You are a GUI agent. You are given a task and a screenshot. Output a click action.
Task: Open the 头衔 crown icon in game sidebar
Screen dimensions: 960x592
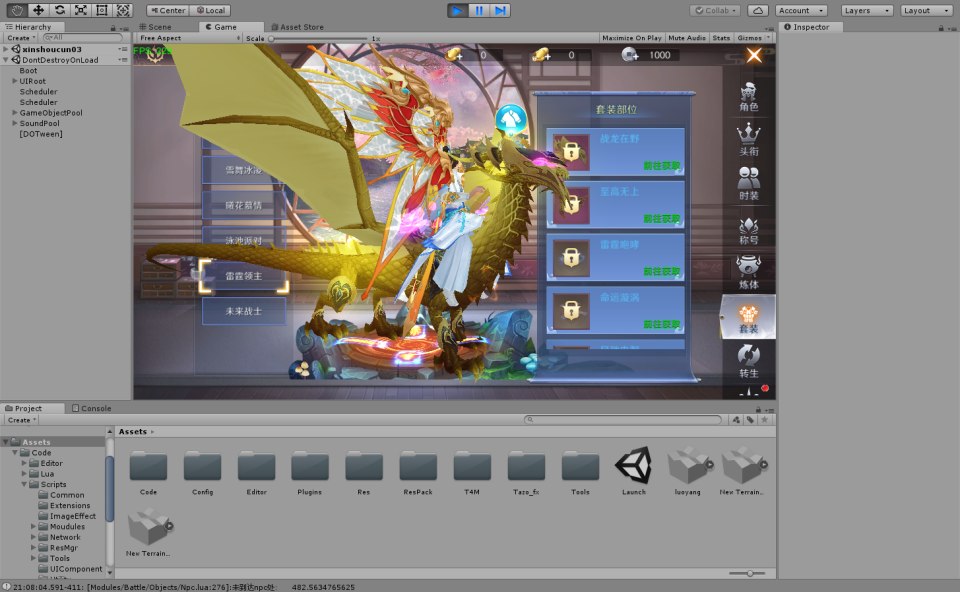tap(749, 140)
